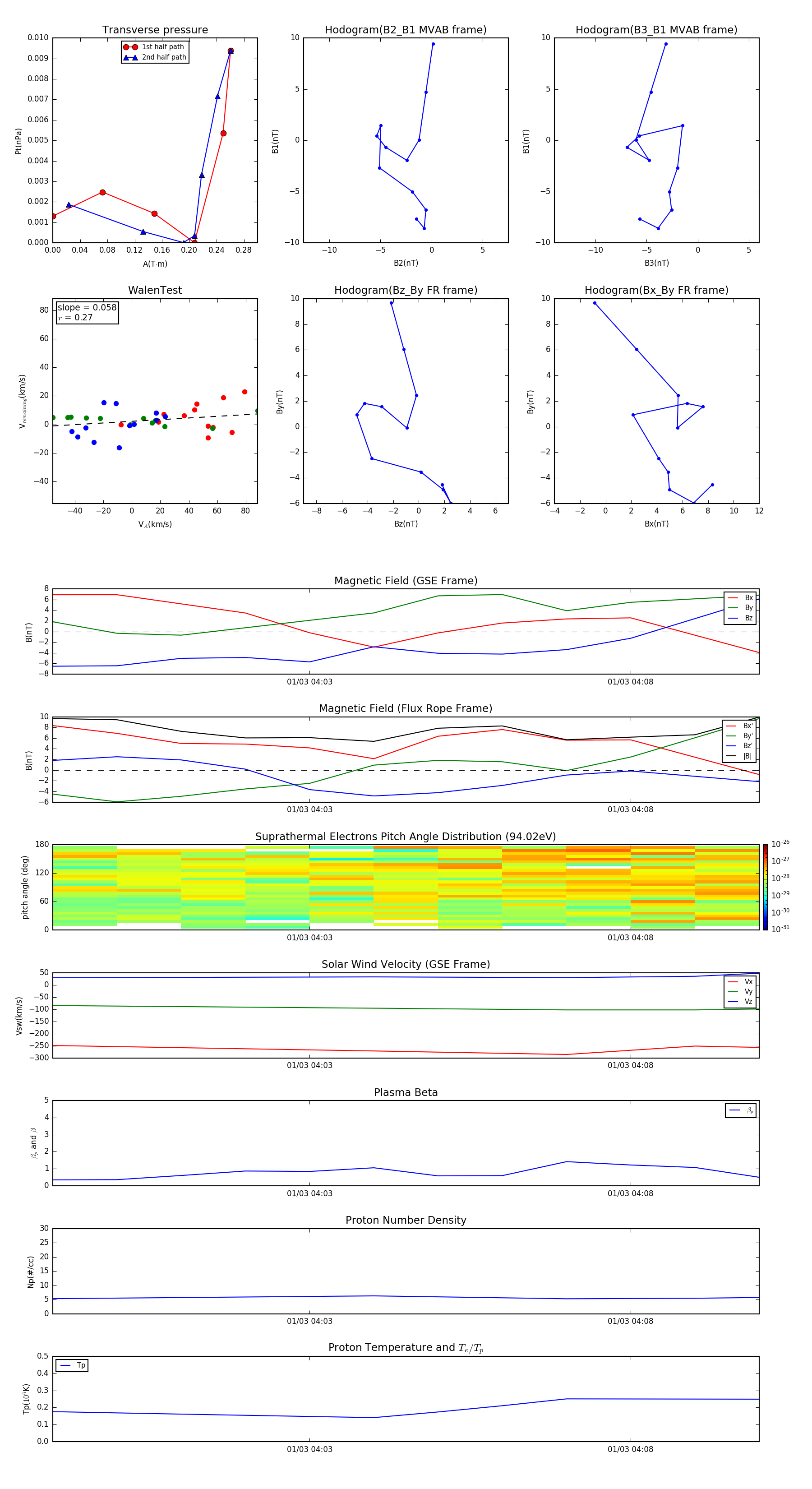Select the 'Vx' legend entry

(740, 981)
